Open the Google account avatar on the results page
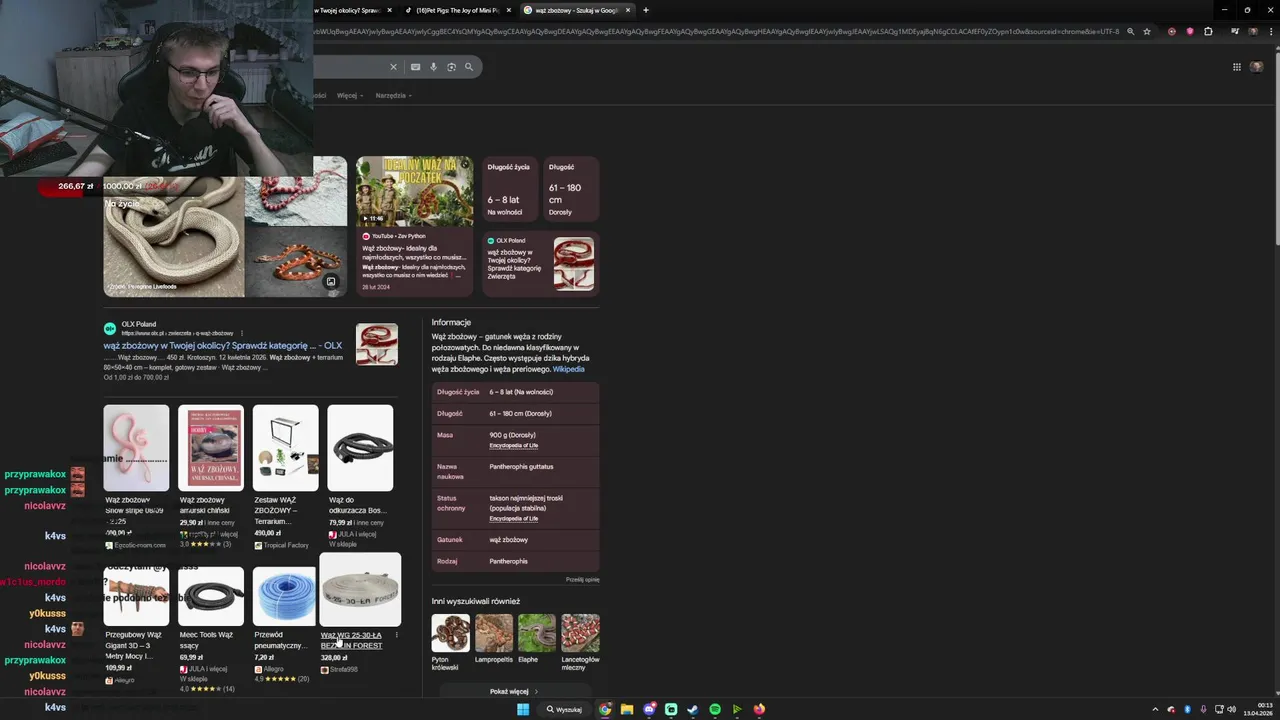Screen dimensions: 1280x720 [x=1257, y=67]
